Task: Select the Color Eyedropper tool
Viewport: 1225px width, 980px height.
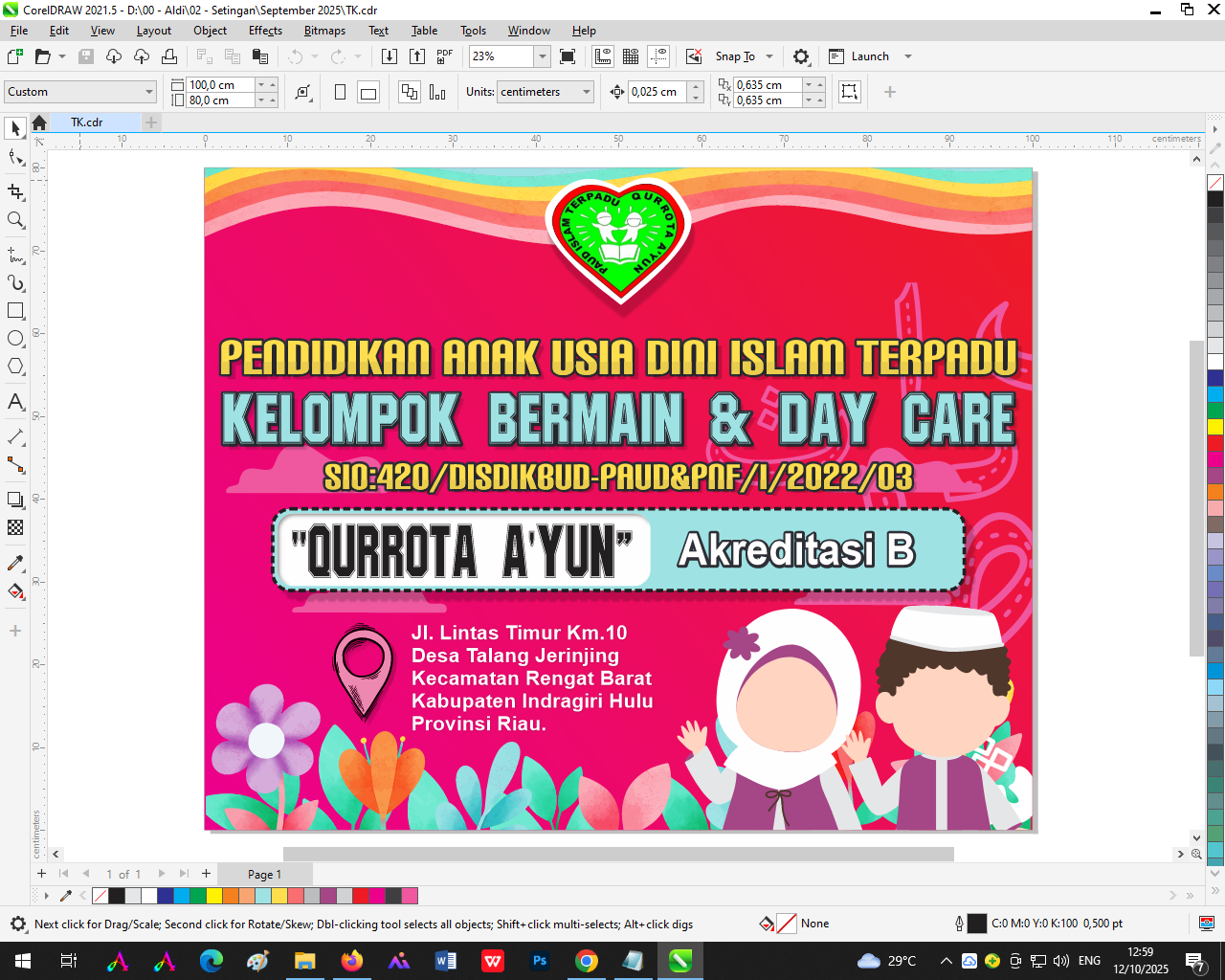Action: click(x=15, y=563)
